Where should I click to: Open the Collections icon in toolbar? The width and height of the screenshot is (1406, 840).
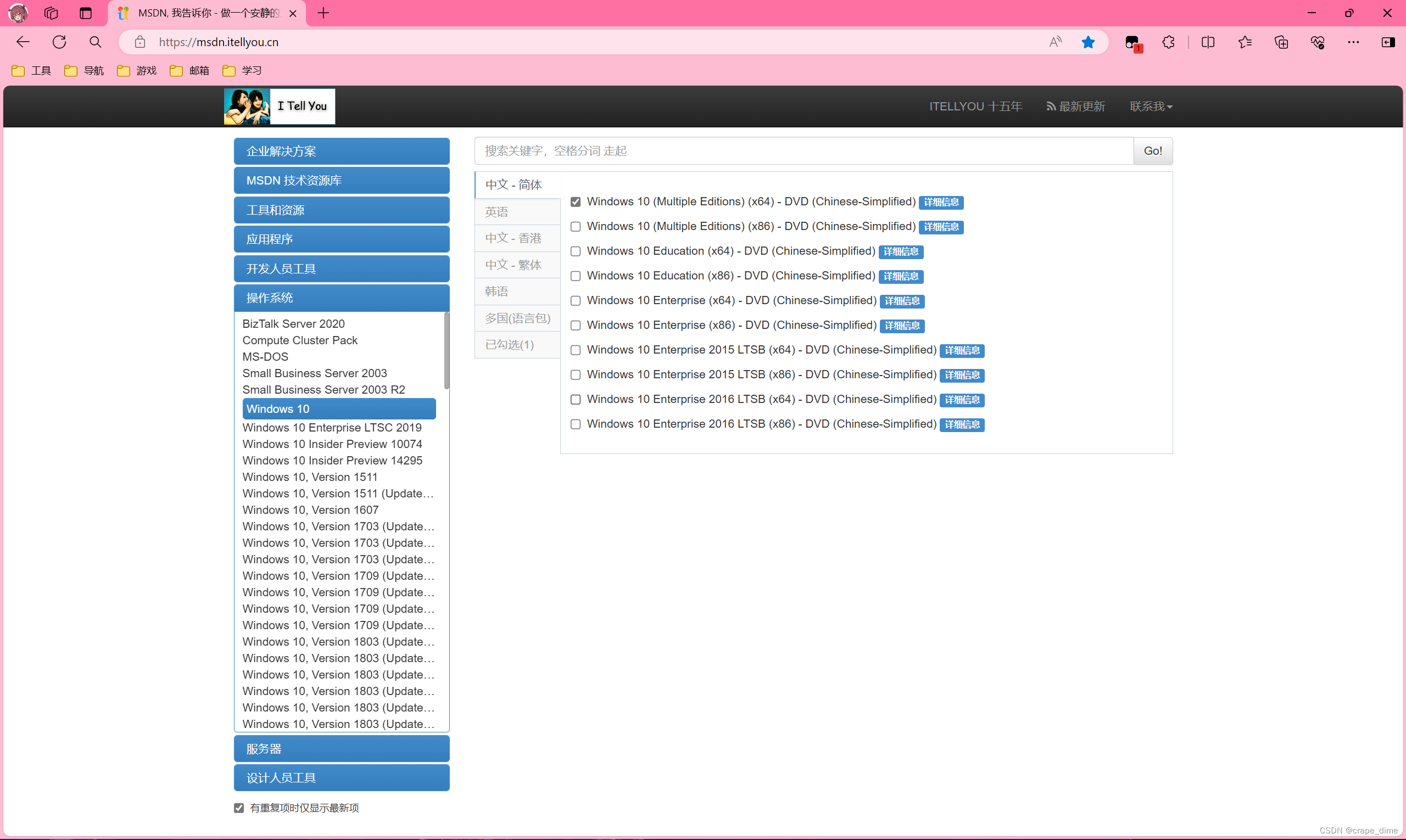(1281, 42)
